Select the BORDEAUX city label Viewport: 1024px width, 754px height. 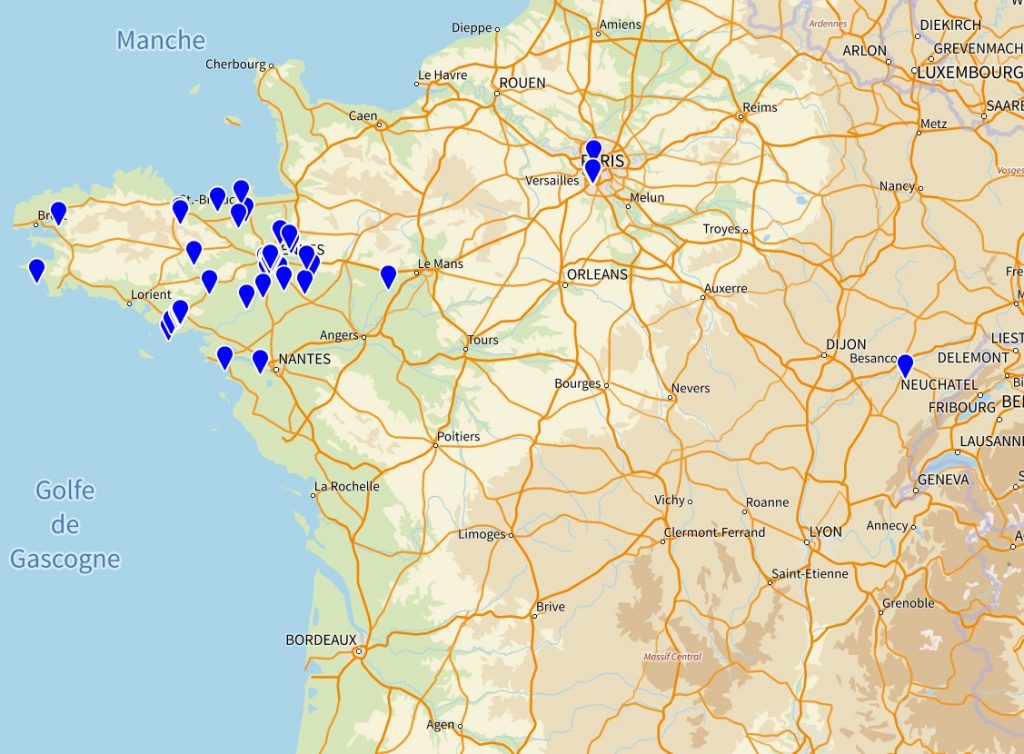click(x=320, y=637)
